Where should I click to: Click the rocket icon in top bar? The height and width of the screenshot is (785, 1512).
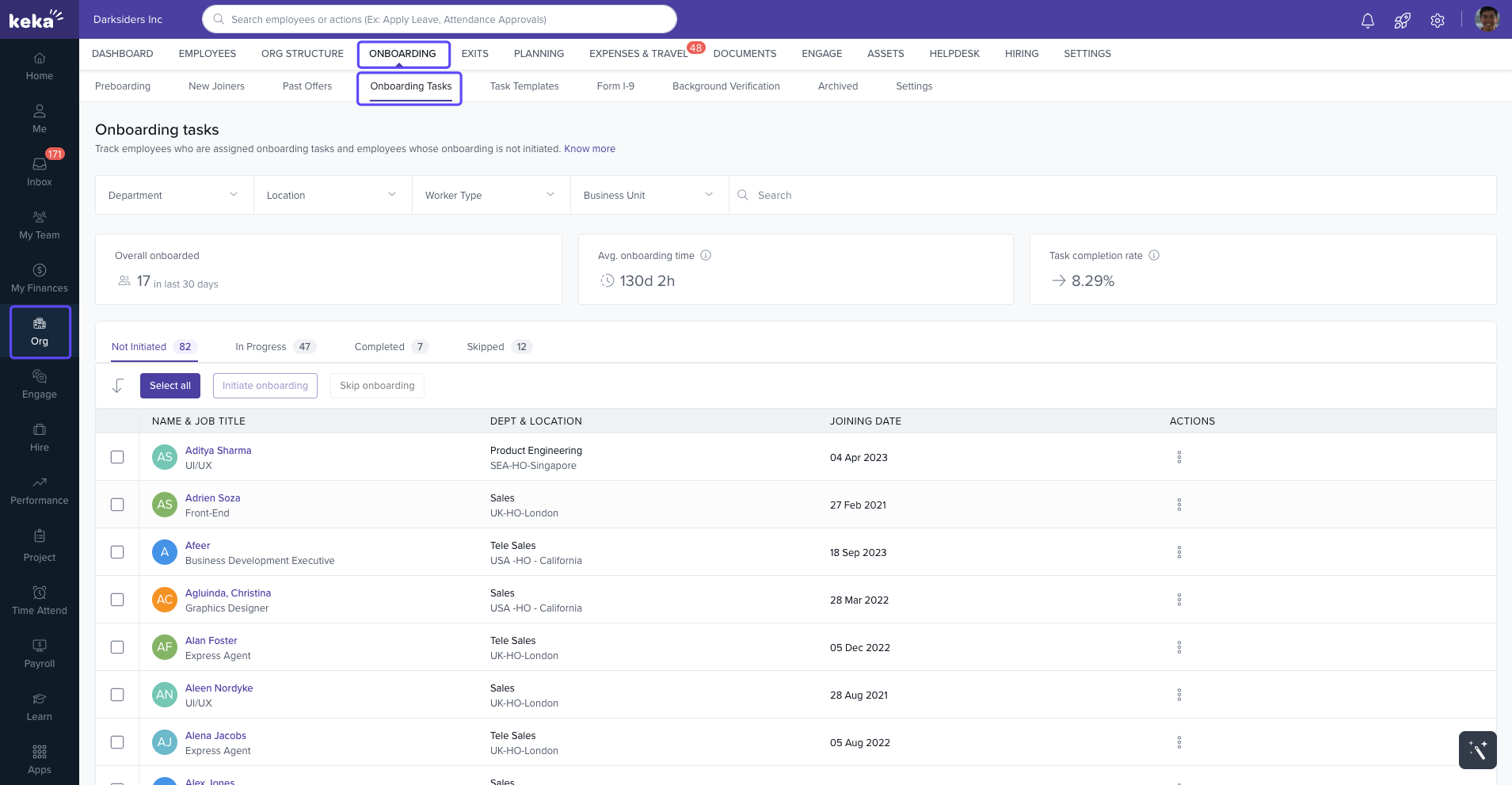[x=1402, y=21]
